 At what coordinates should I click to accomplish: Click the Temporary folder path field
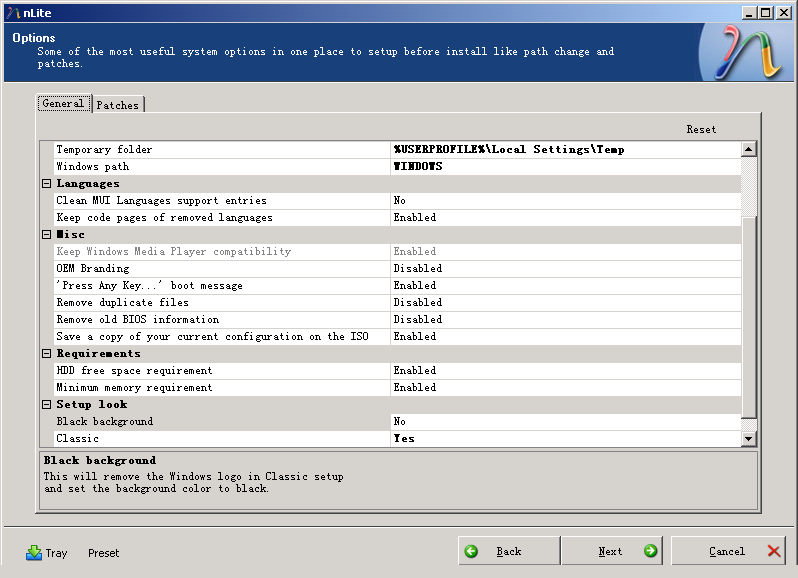(x=565, y=150)
